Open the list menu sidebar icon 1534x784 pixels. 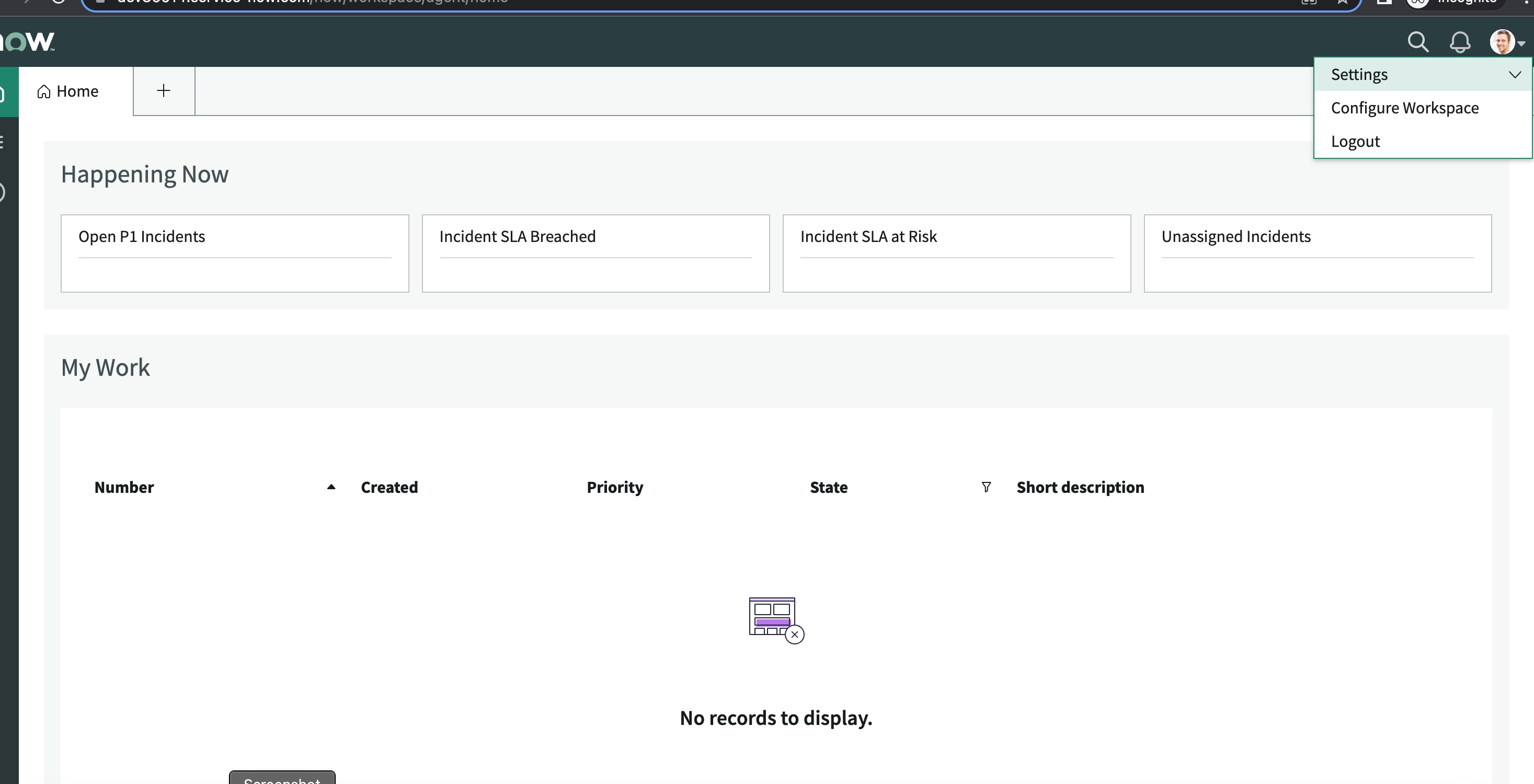pyautogui.click(x=4, y=142)
